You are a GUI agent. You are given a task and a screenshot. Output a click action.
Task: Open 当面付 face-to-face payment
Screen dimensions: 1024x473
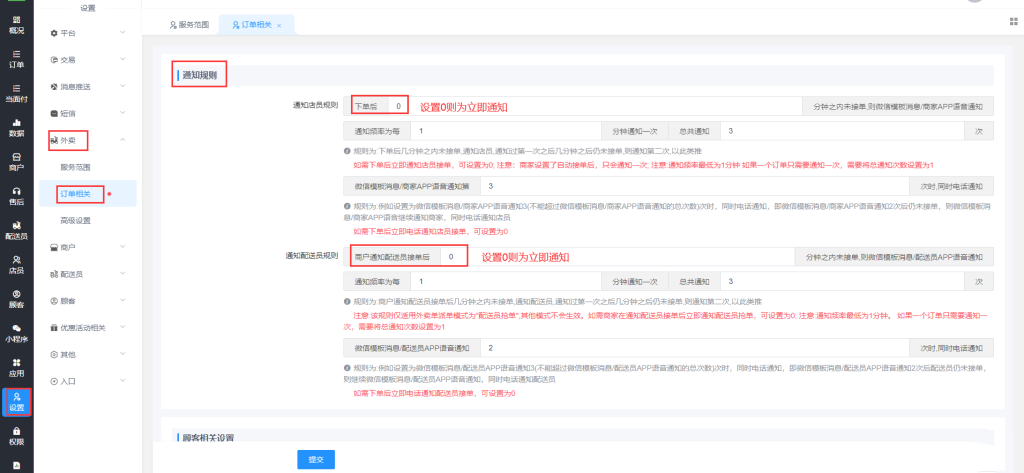pos(16,93)
